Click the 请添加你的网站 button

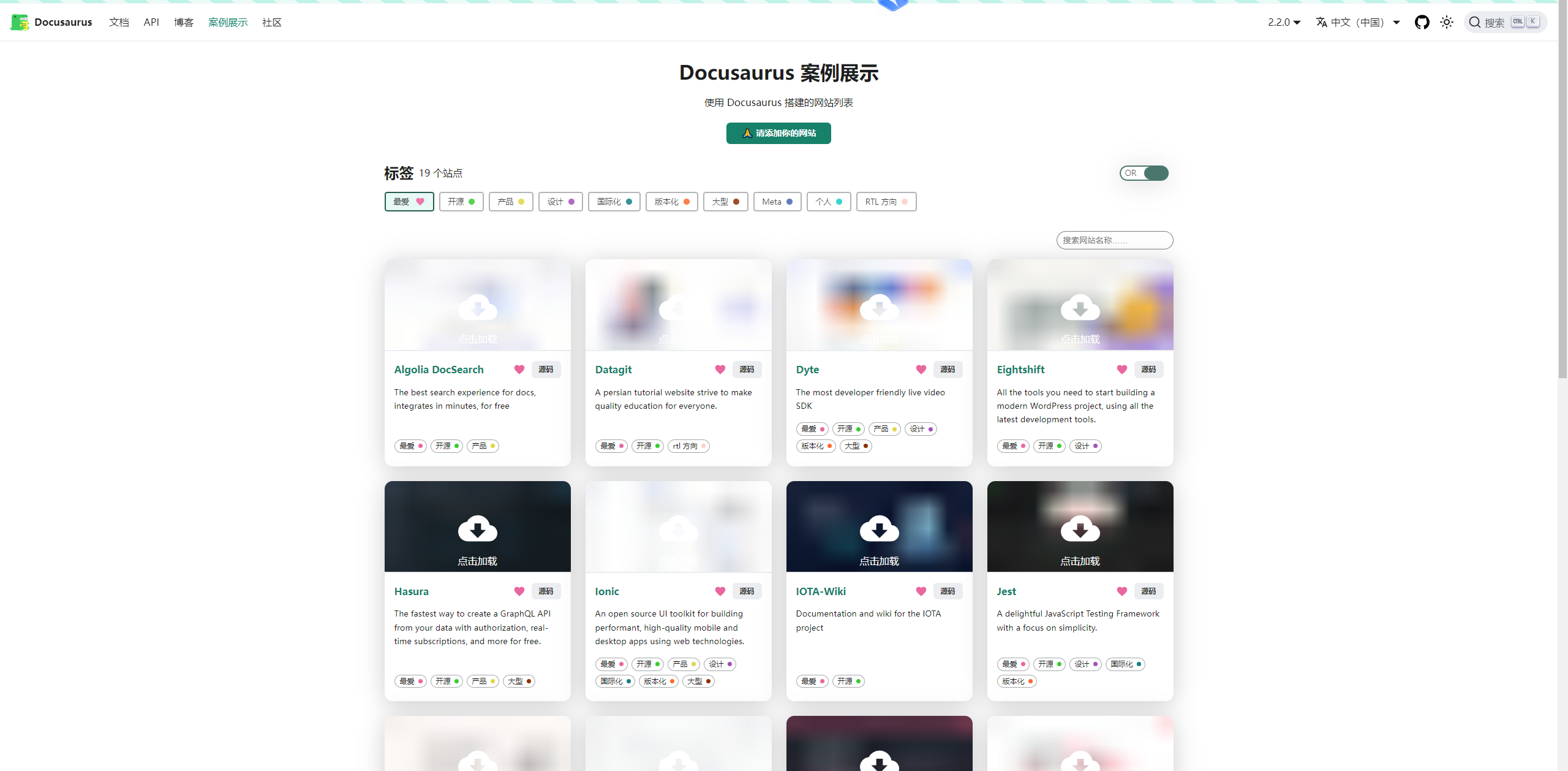point(778,133)
